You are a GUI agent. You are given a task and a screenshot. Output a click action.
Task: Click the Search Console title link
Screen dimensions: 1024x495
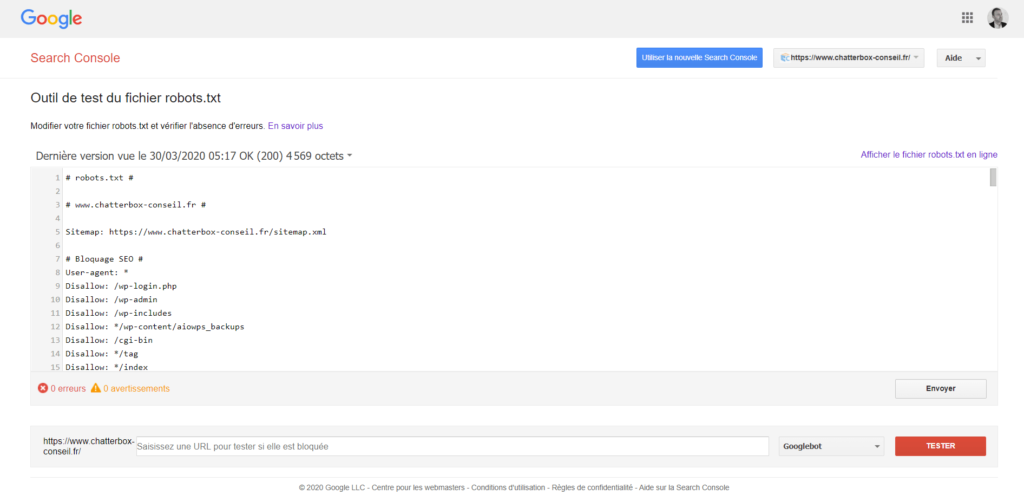75,58
